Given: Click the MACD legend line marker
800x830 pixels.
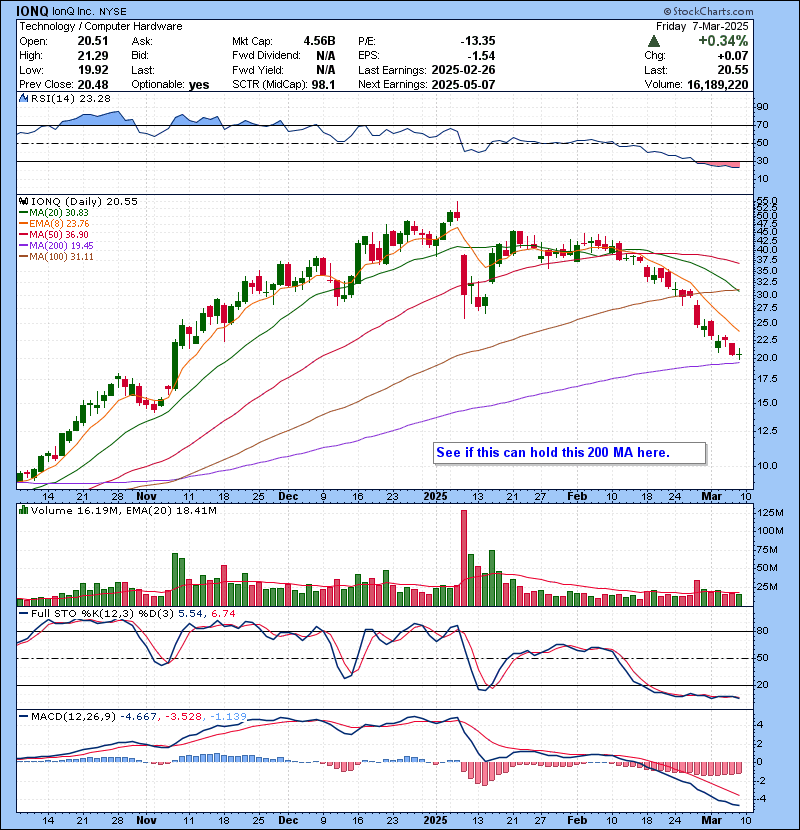Looking at the screenshot, I should click(x=23, y=717).
